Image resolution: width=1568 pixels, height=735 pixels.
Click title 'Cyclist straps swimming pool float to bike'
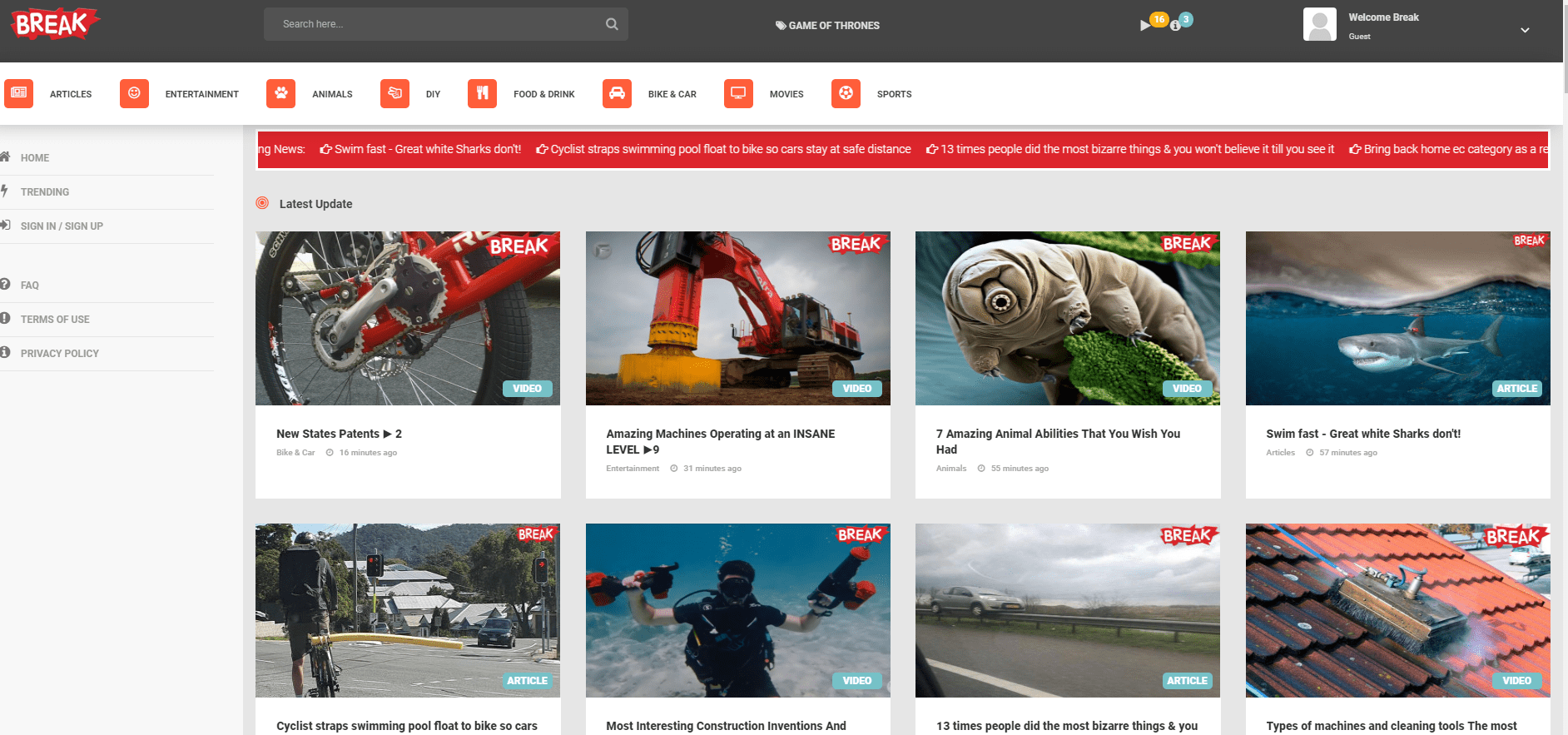coord(407,726)
